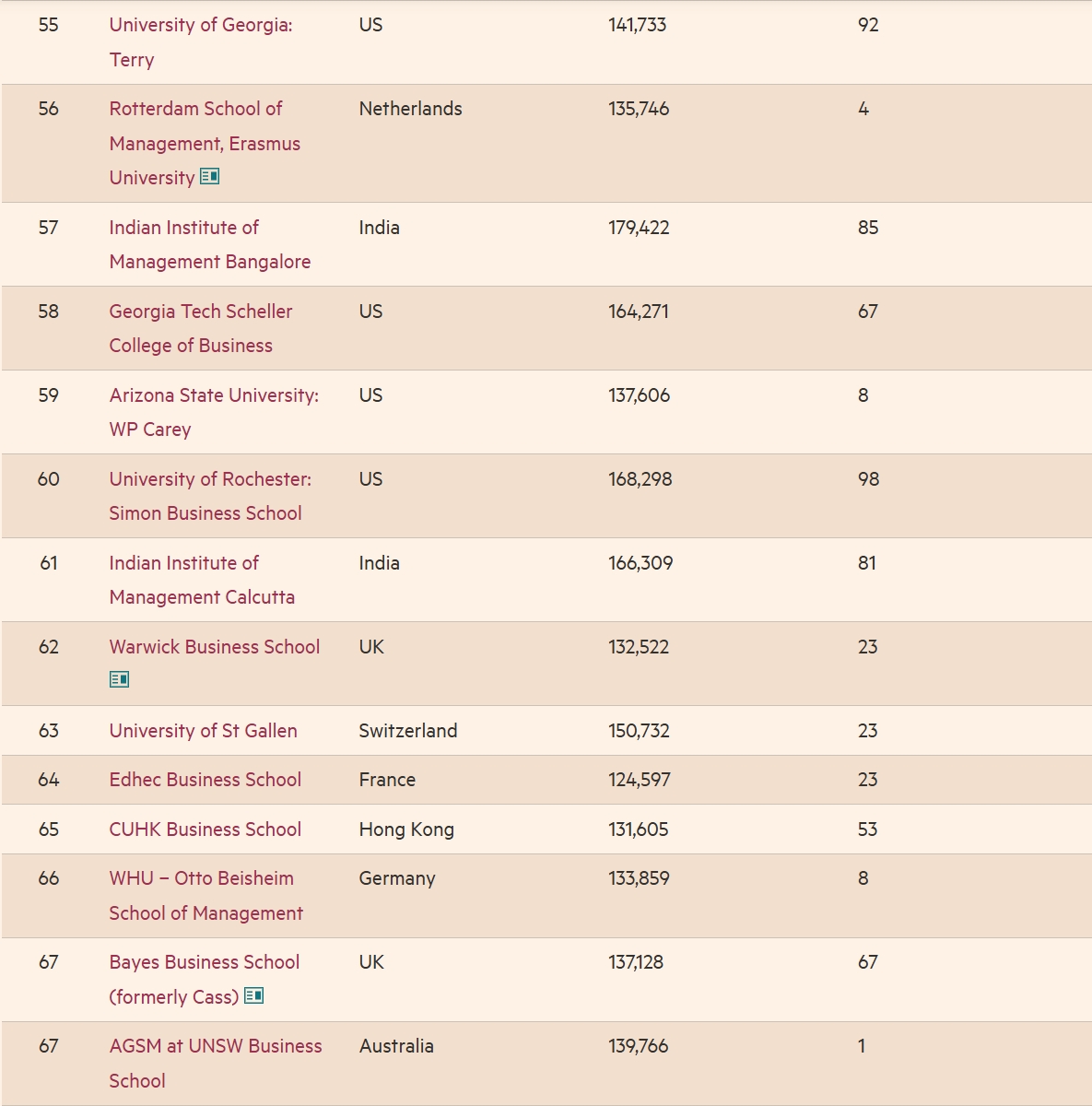
Task: Open the CUHK Business School link
Action: click(x=205, y=829)
